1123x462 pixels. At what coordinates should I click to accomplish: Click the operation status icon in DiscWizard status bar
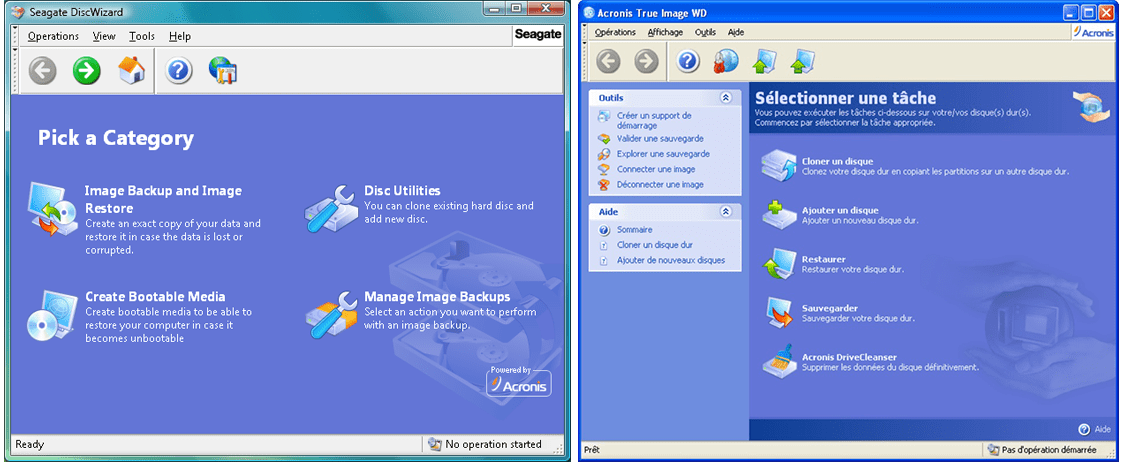[435, 445]
